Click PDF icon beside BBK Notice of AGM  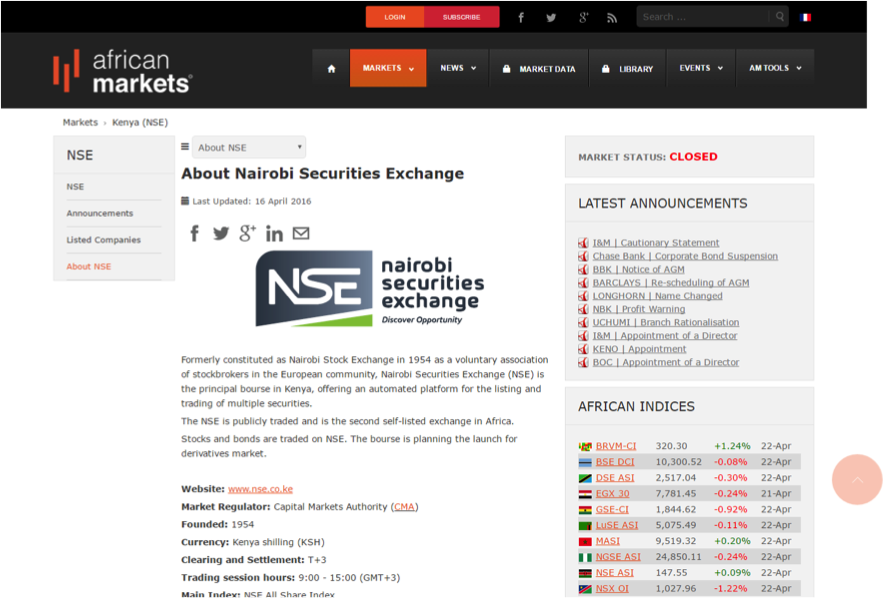click(x=583, y=269)
